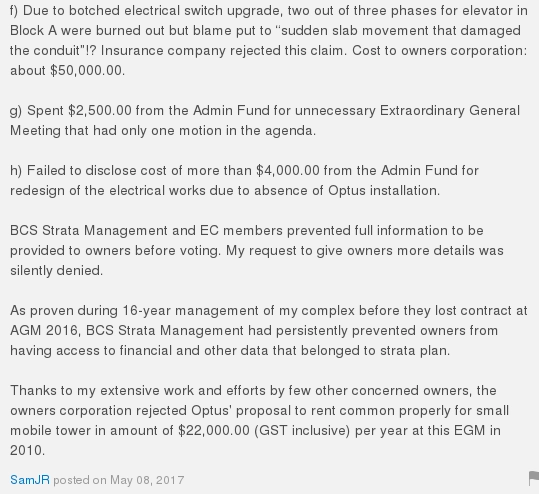Click the 'posted on' label beside SamJR
This screenshot has width=539, height=494.
[80, 480]
